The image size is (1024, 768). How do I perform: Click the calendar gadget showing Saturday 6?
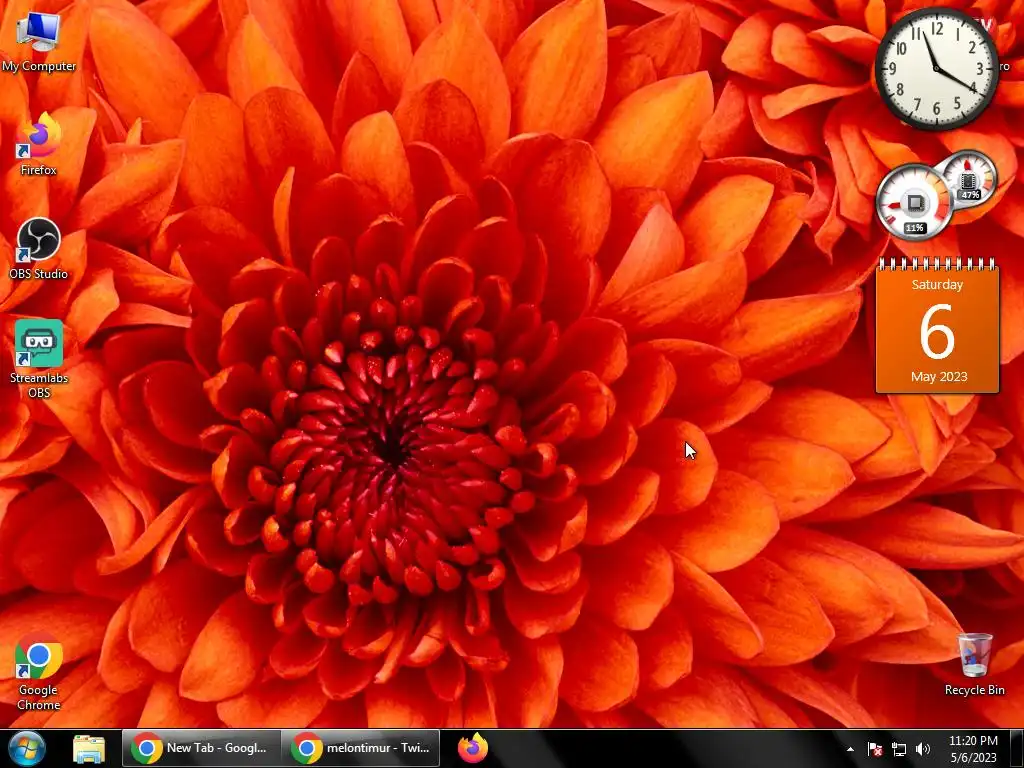pyautogui.click(x=937, y=325)
